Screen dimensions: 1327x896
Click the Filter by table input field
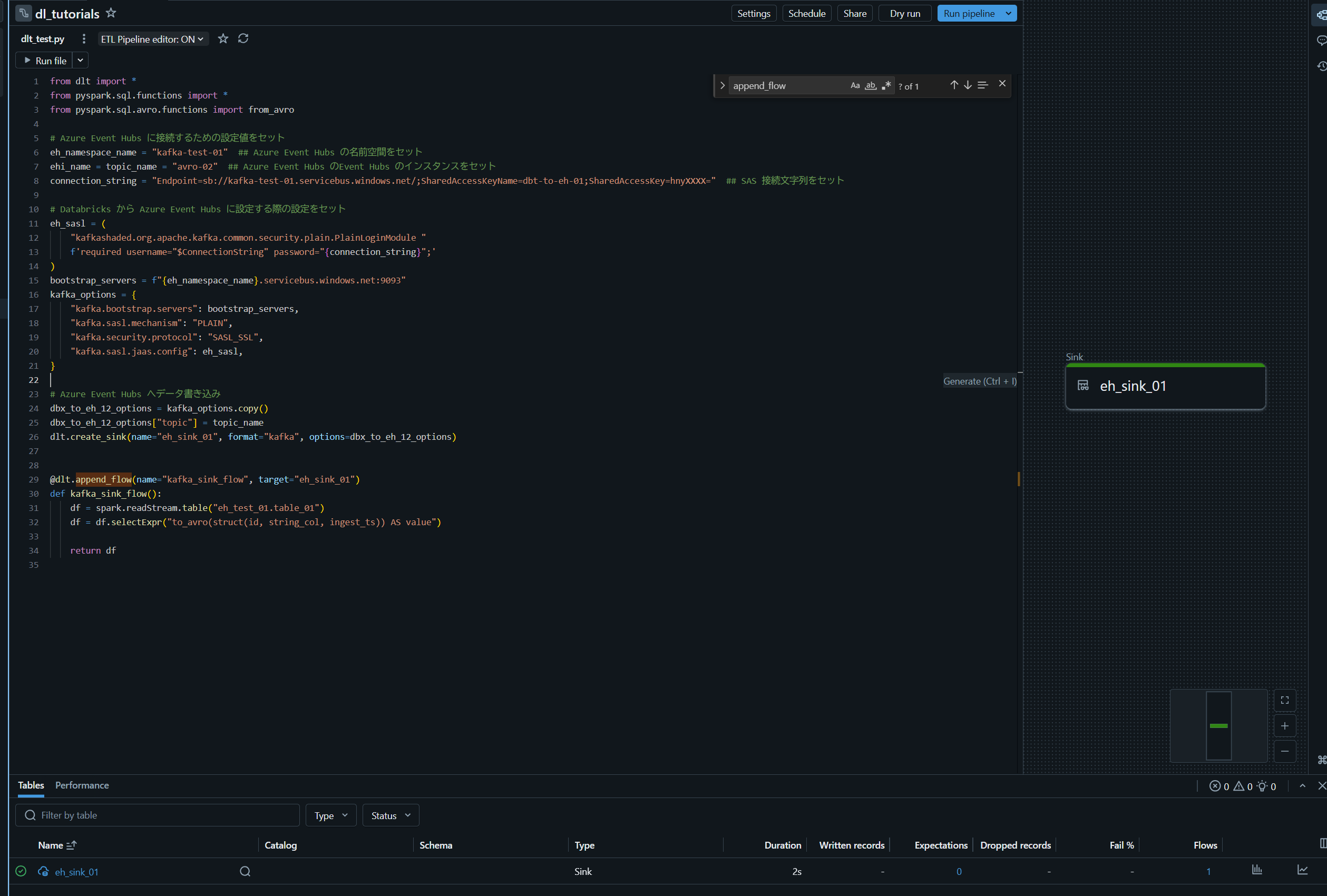point(158,815)
